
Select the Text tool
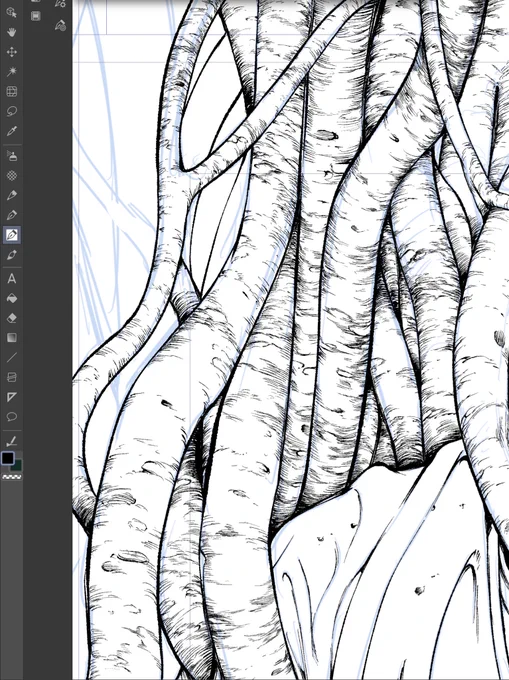coord(12,279)
